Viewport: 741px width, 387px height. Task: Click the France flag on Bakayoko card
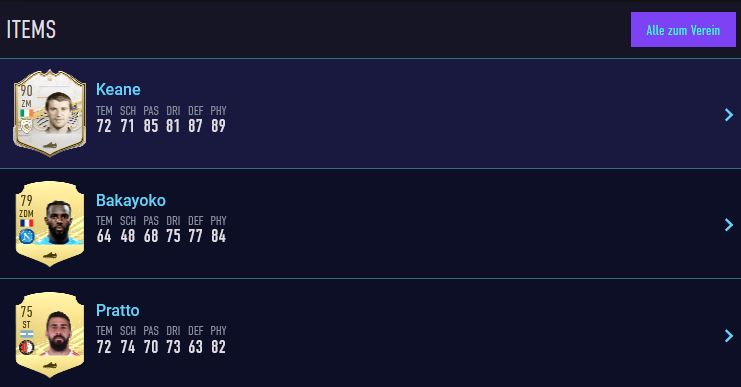pyautogui.click(x=26, y=223)
